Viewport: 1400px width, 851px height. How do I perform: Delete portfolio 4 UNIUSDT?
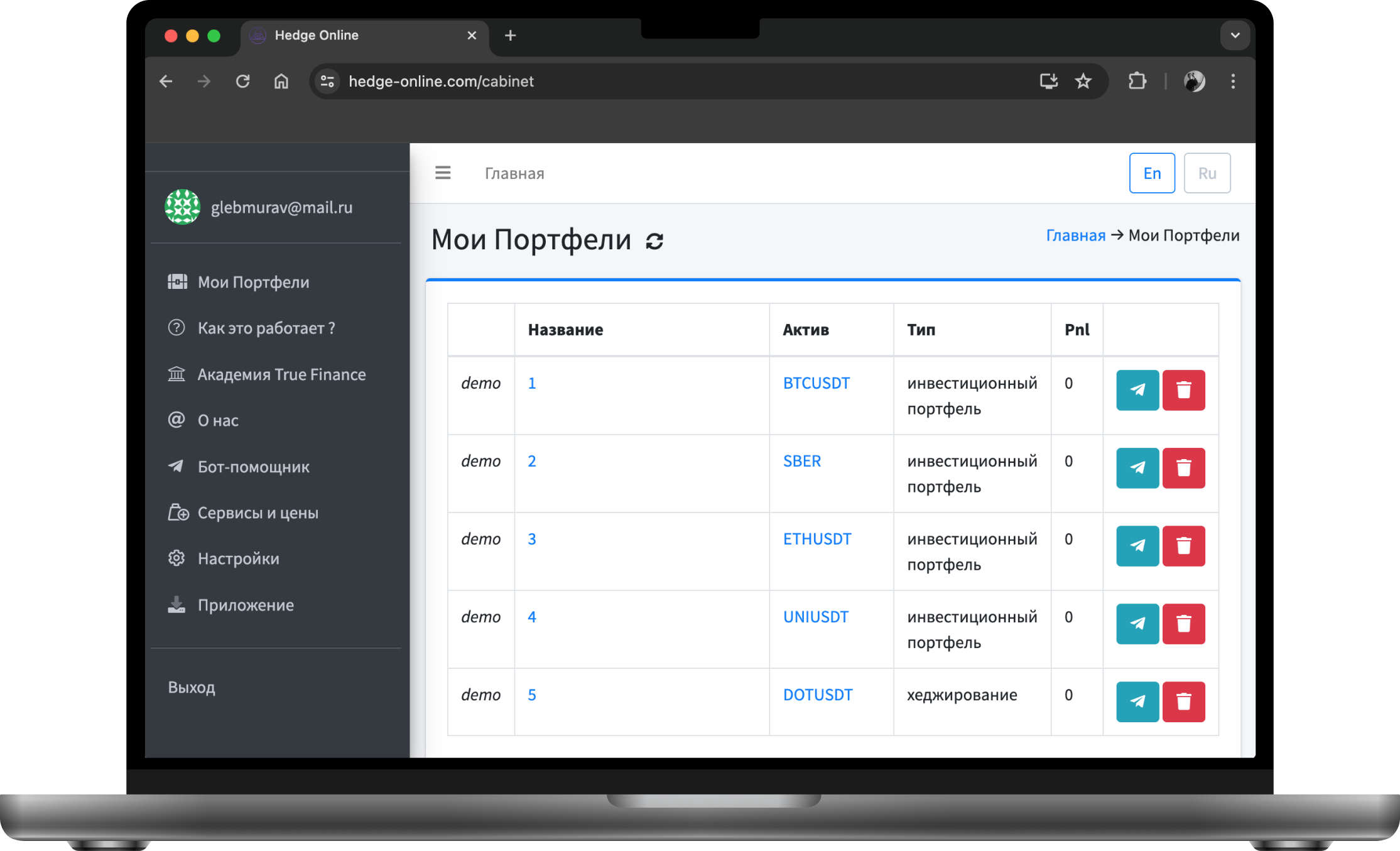1183,624
